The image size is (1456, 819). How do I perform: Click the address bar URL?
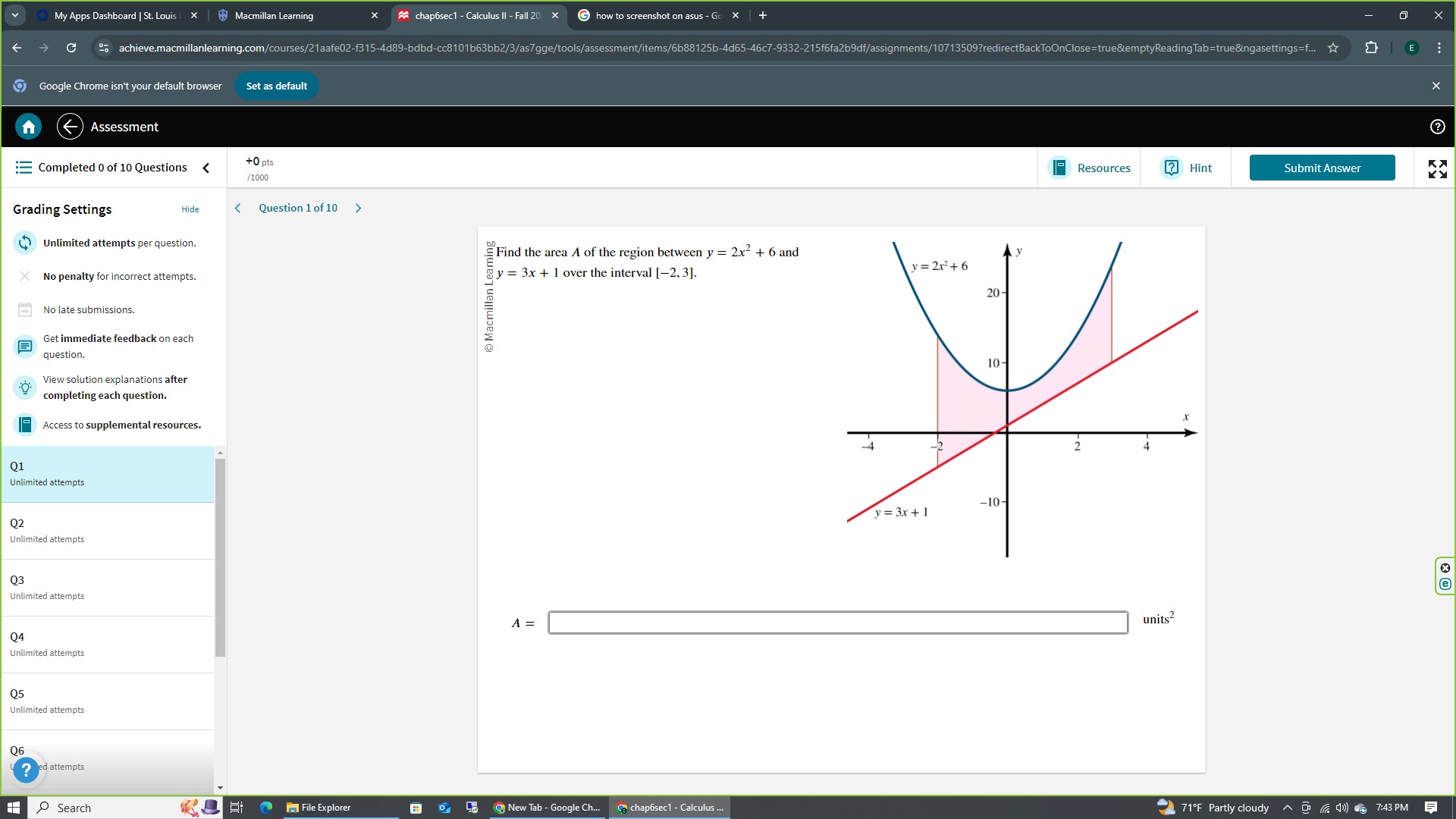pos(717,48)
